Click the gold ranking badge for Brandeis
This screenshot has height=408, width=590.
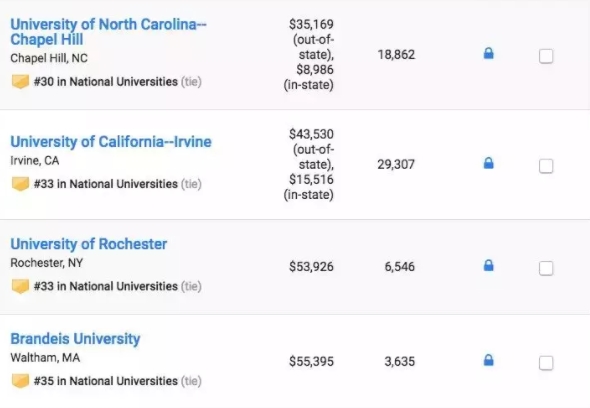point(20,381)
